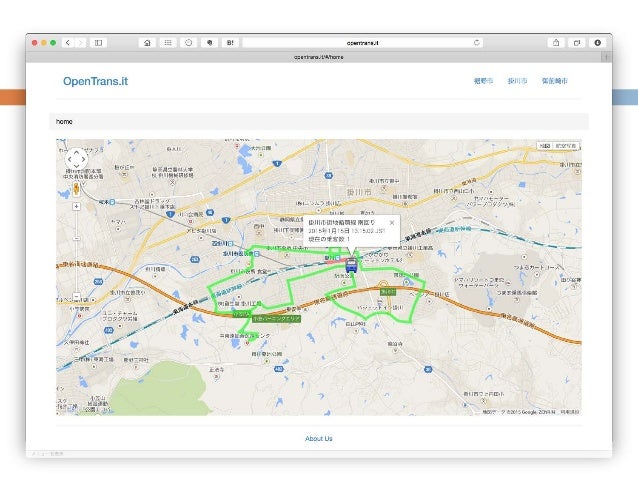
Task: Zoom out with the map minus button
Action: click(x=76, y=296)
